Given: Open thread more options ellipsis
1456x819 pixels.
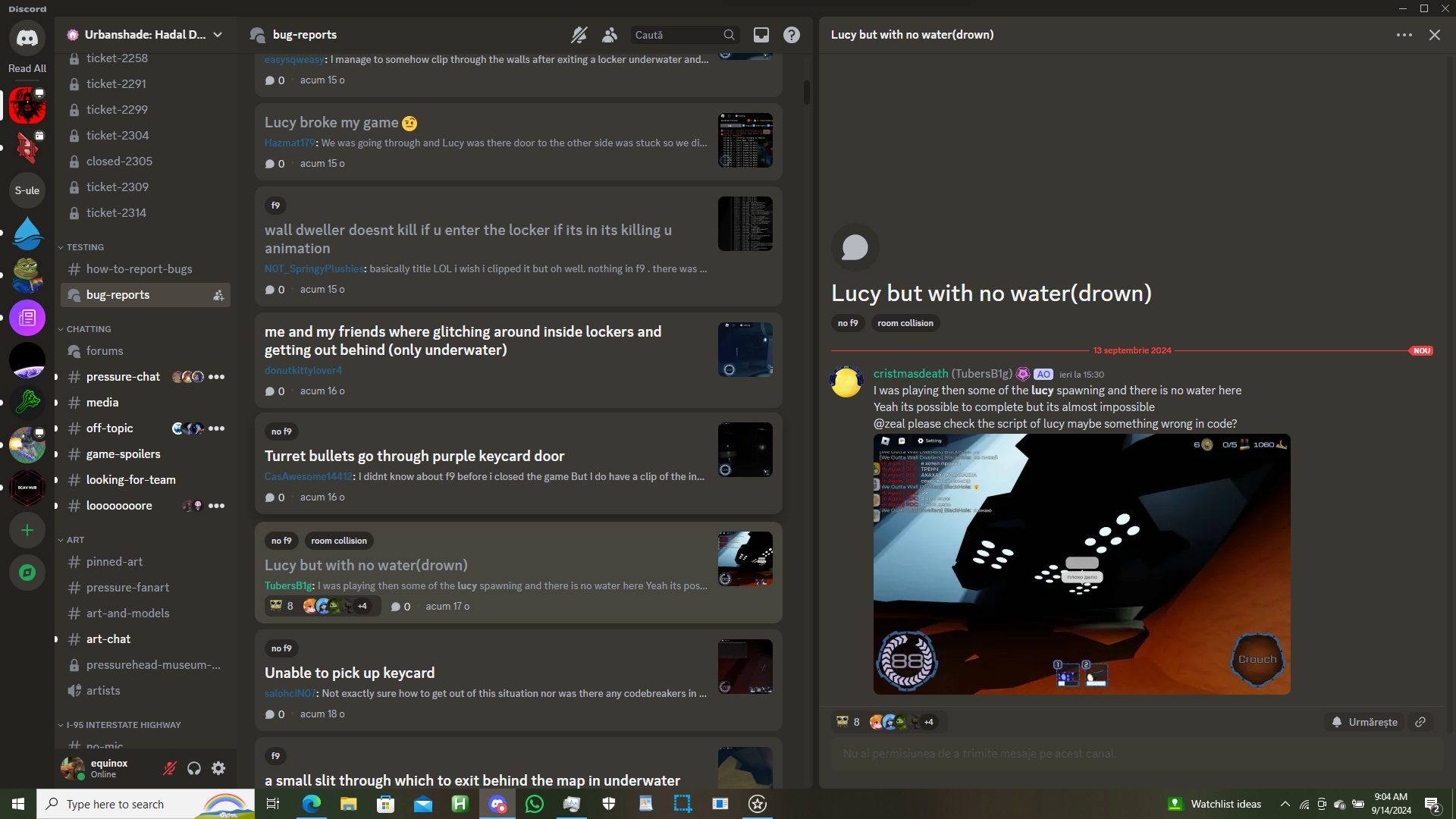Looking at the screenshot, I should (x=1404, y=35).
